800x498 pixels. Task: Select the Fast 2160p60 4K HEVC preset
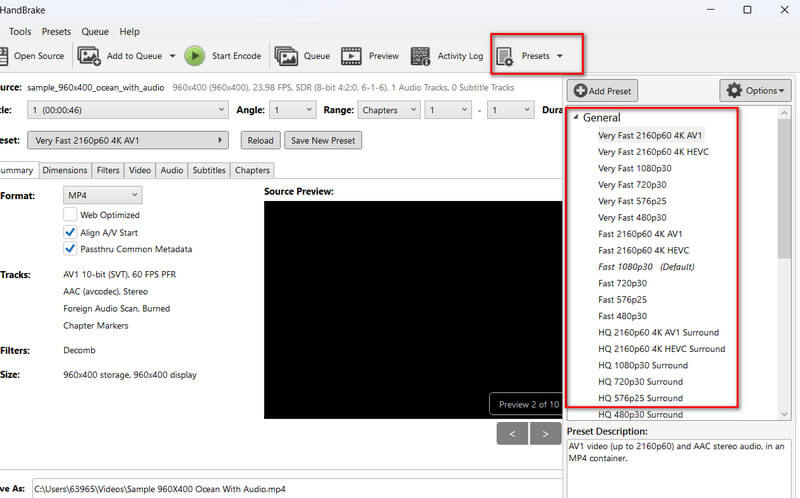point(643,250)
